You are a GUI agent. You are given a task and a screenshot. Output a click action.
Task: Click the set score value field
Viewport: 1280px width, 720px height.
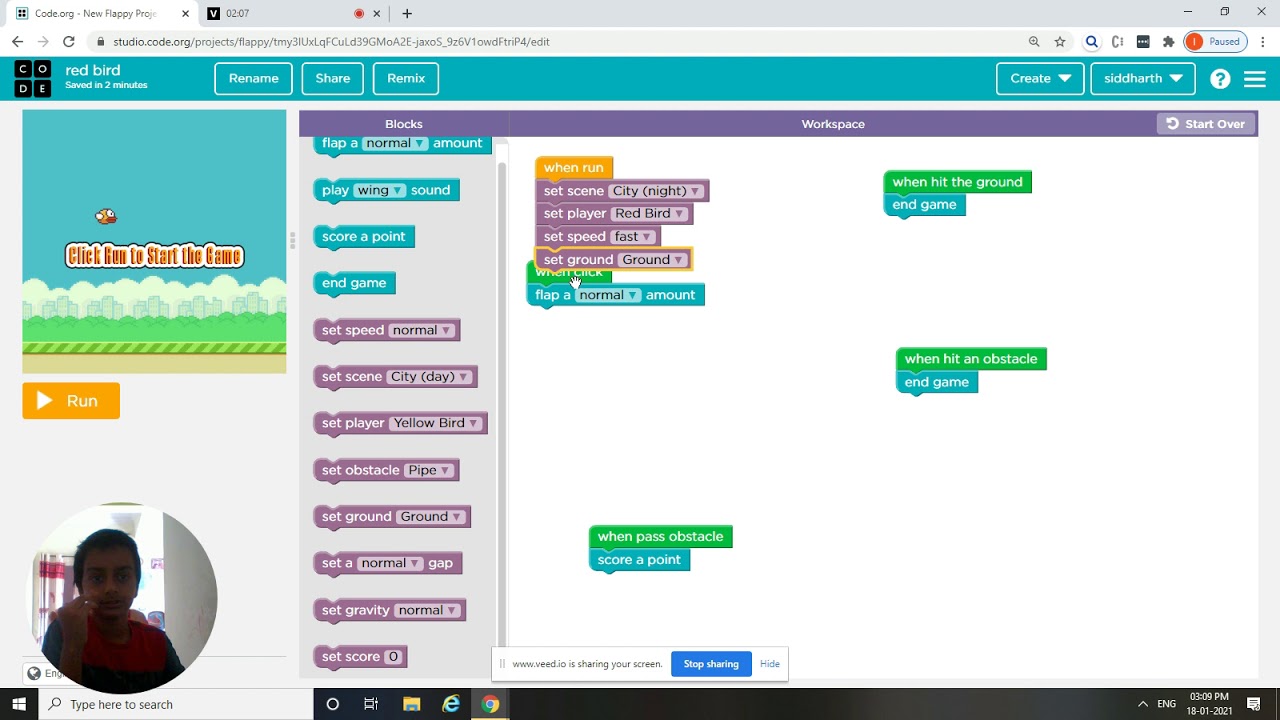393,657
